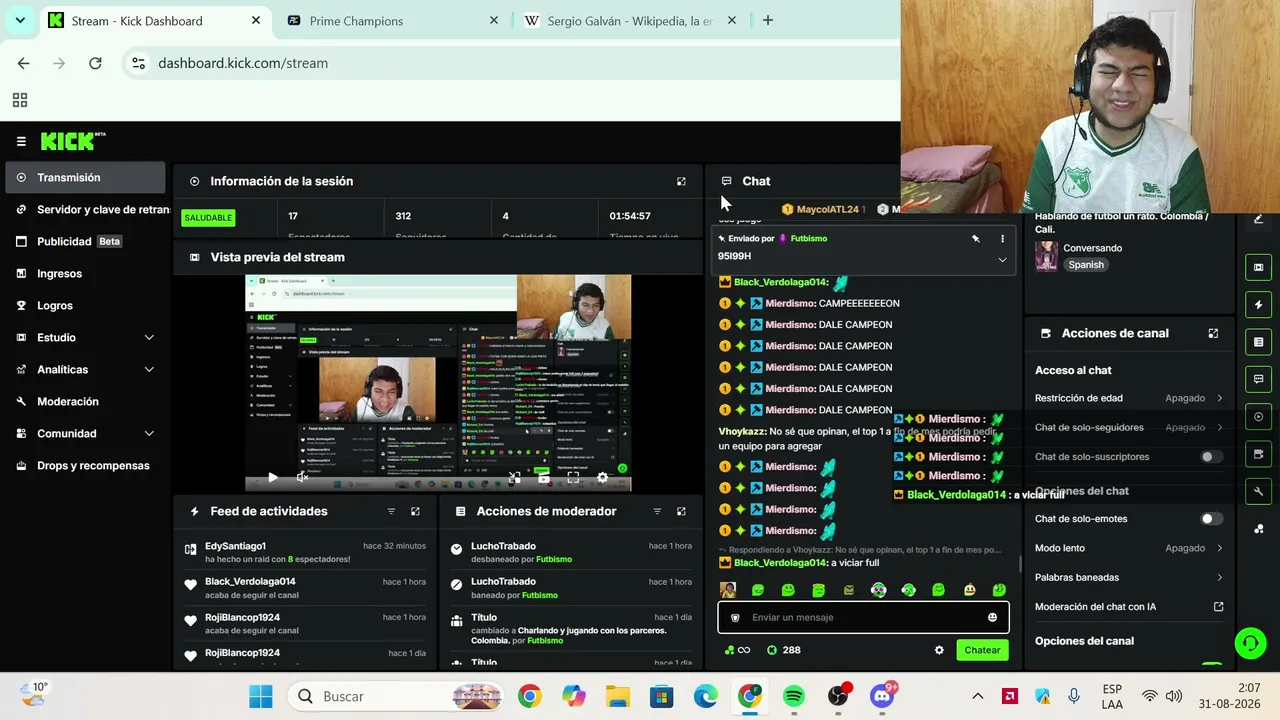Pop out the Acciones de moderador panel
The image size is (1280, 720).
[681, 511]
